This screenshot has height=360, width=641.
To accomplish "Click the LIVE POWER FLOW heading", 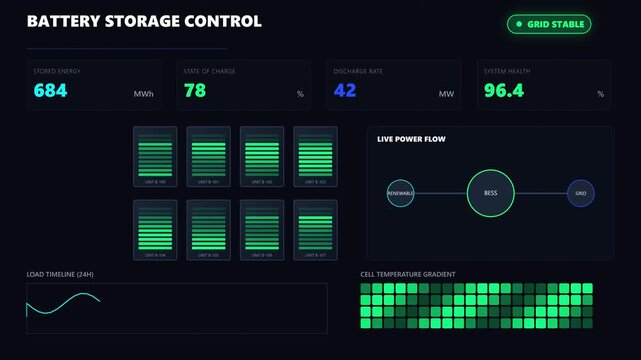I will click(411, 139).
